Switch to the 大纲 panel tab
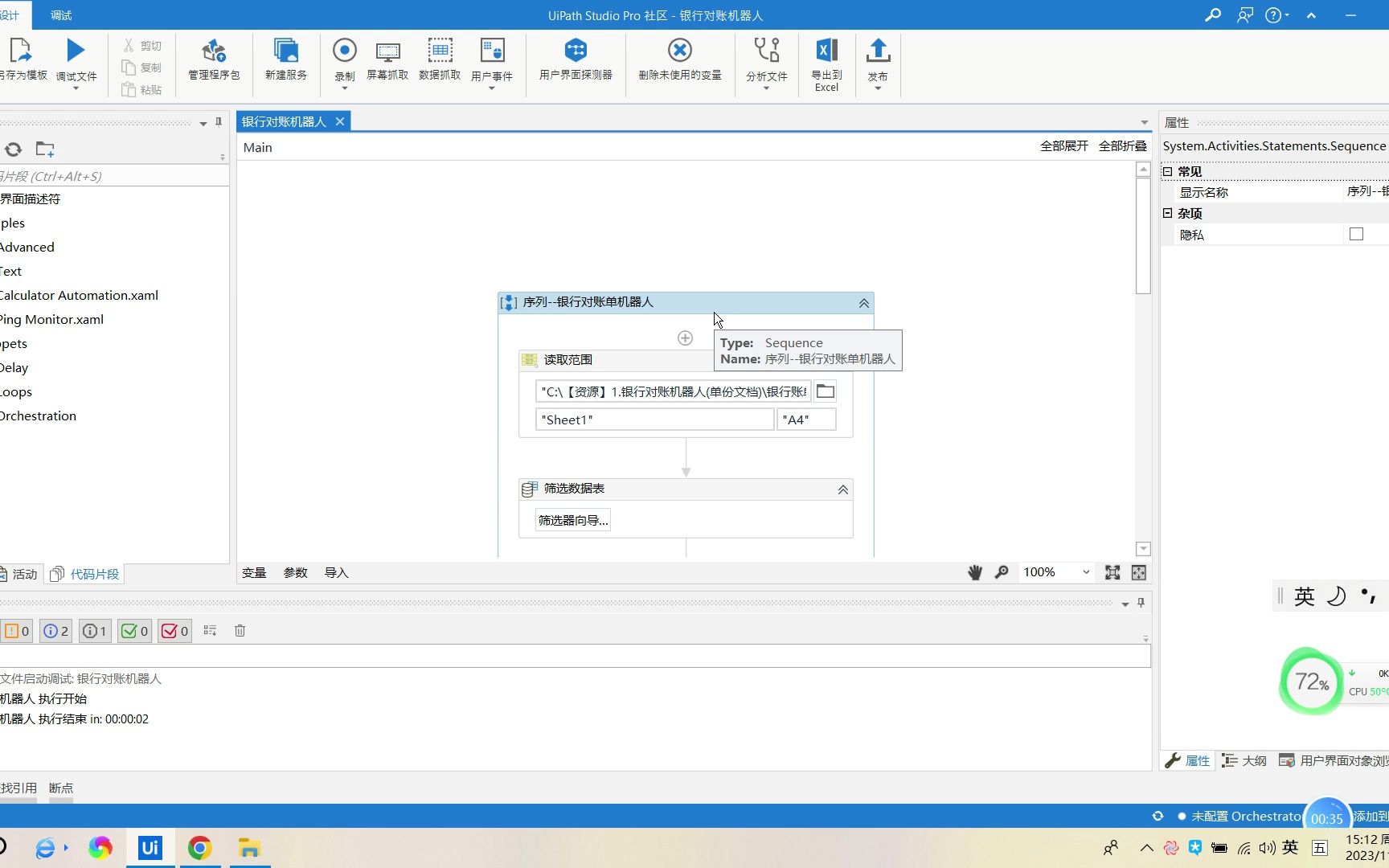 [1244, 760]
